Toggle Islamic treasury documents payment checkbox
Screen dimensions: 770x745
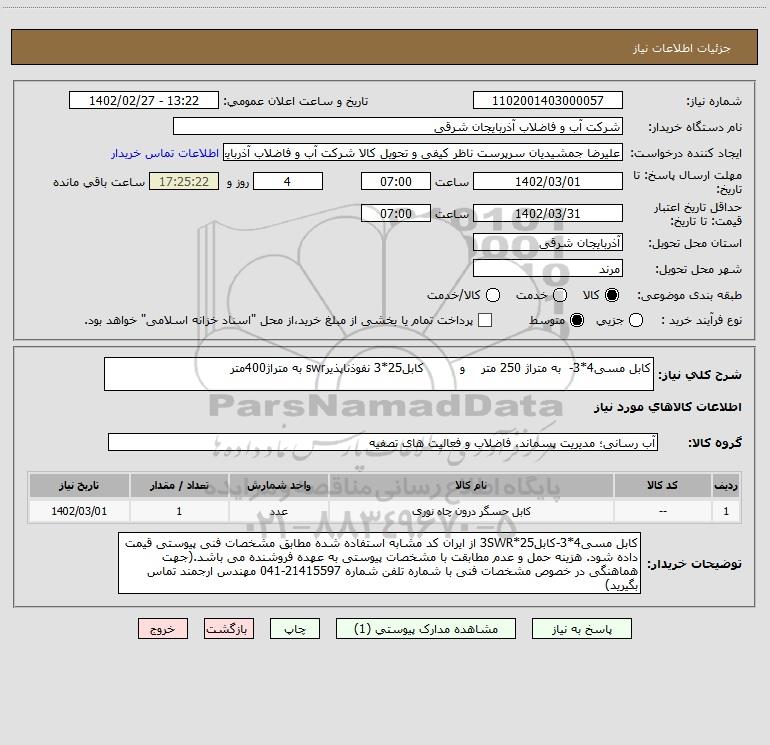[x=485, y=321]
